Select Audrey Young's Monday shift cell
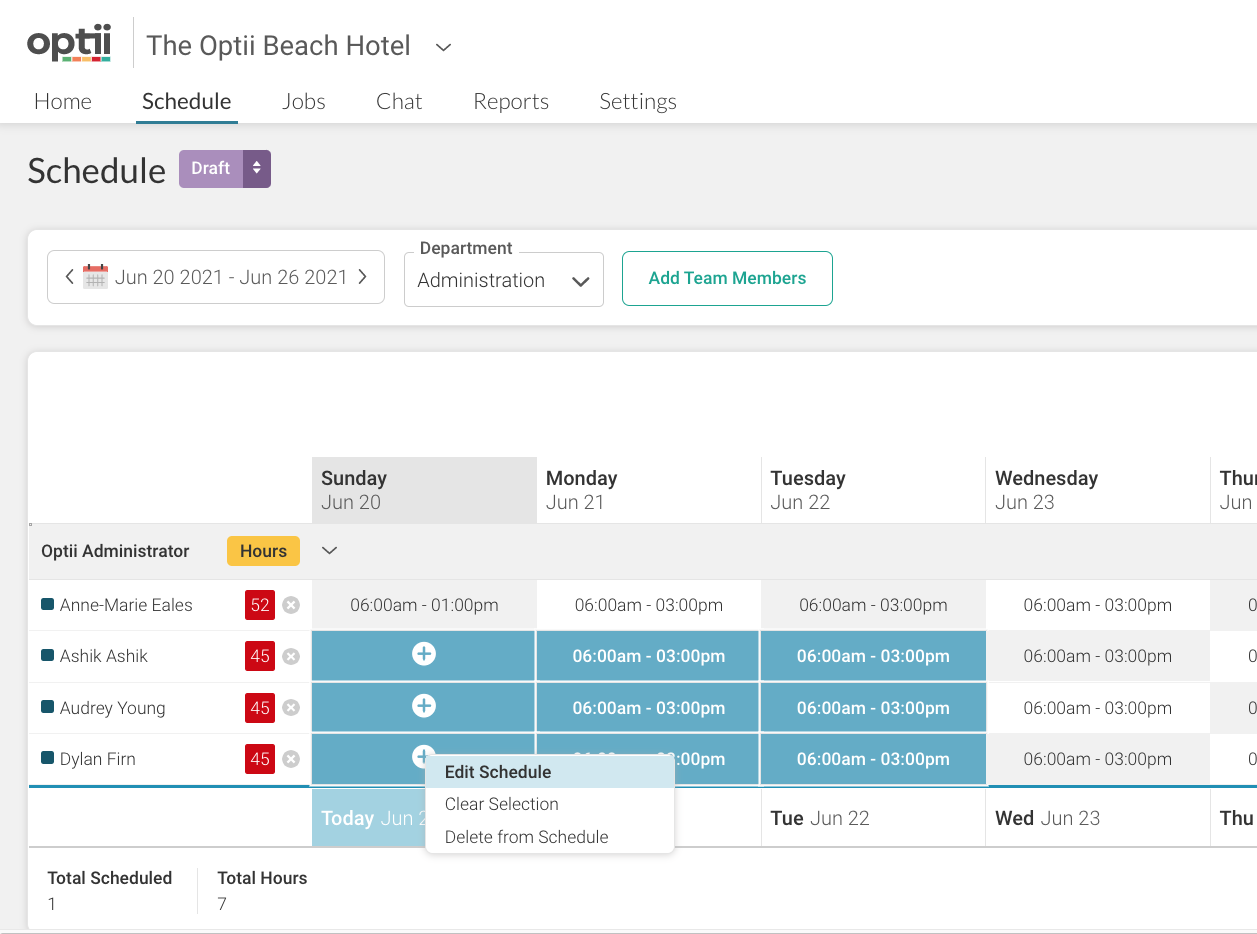1257x934 pixels. [x=649, y=708]
